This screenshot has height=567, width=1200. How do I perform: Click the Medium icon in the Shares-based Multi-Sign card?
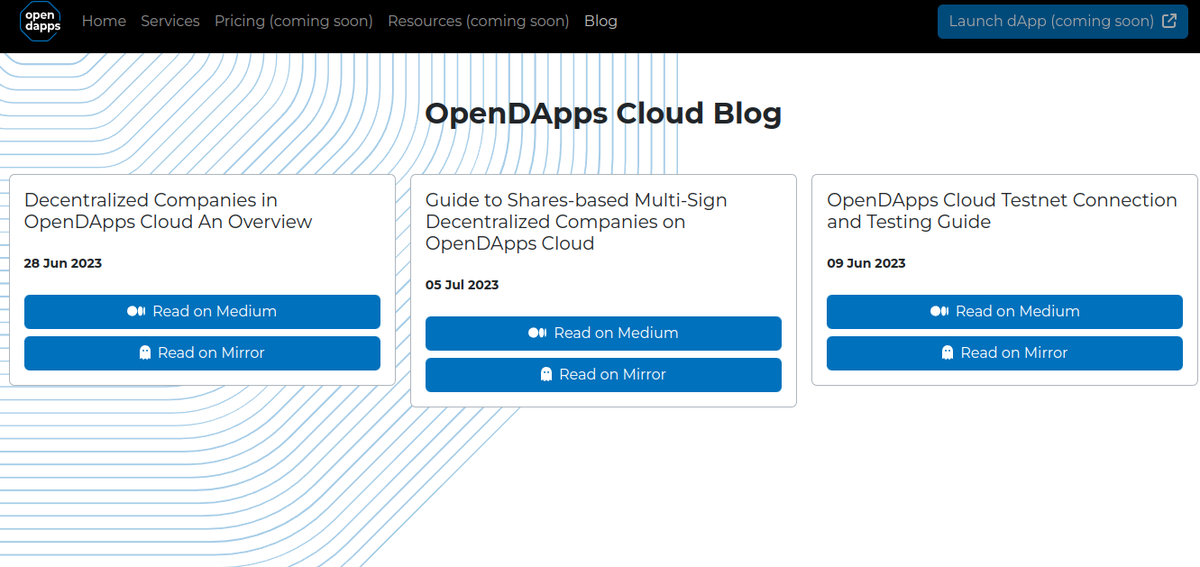pos(538,333)
